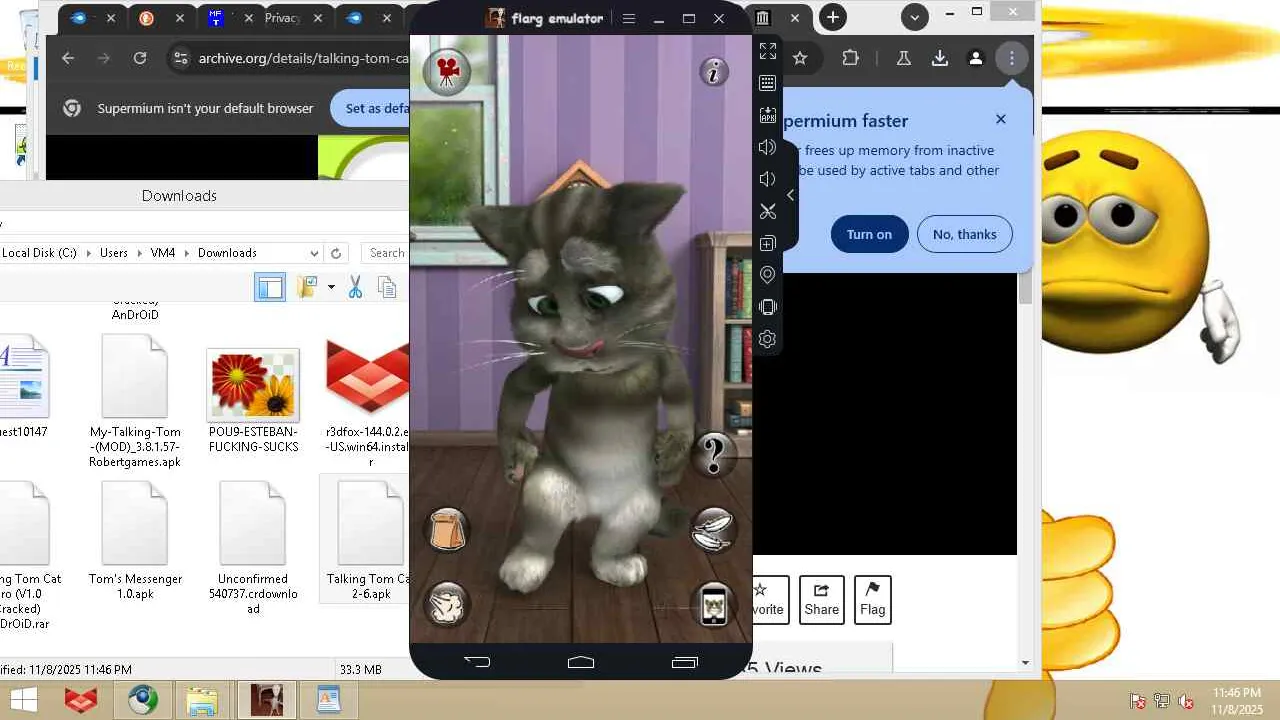The width and height of the screenshot is (1280, 720).
Task: Switch to the Privacy browser tab
Action: tap(283, 18)
